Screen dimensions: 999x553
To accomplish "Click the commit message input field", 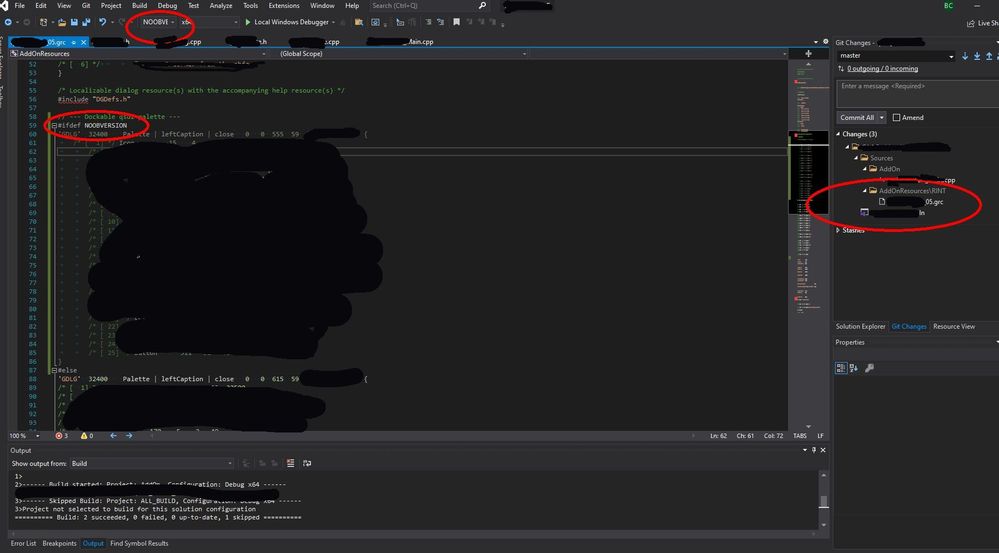I will (x=916, y=94).
